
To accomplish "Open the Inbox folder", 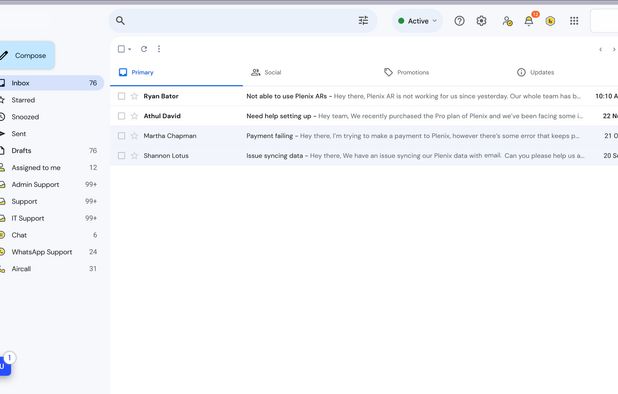I will 51,83.
